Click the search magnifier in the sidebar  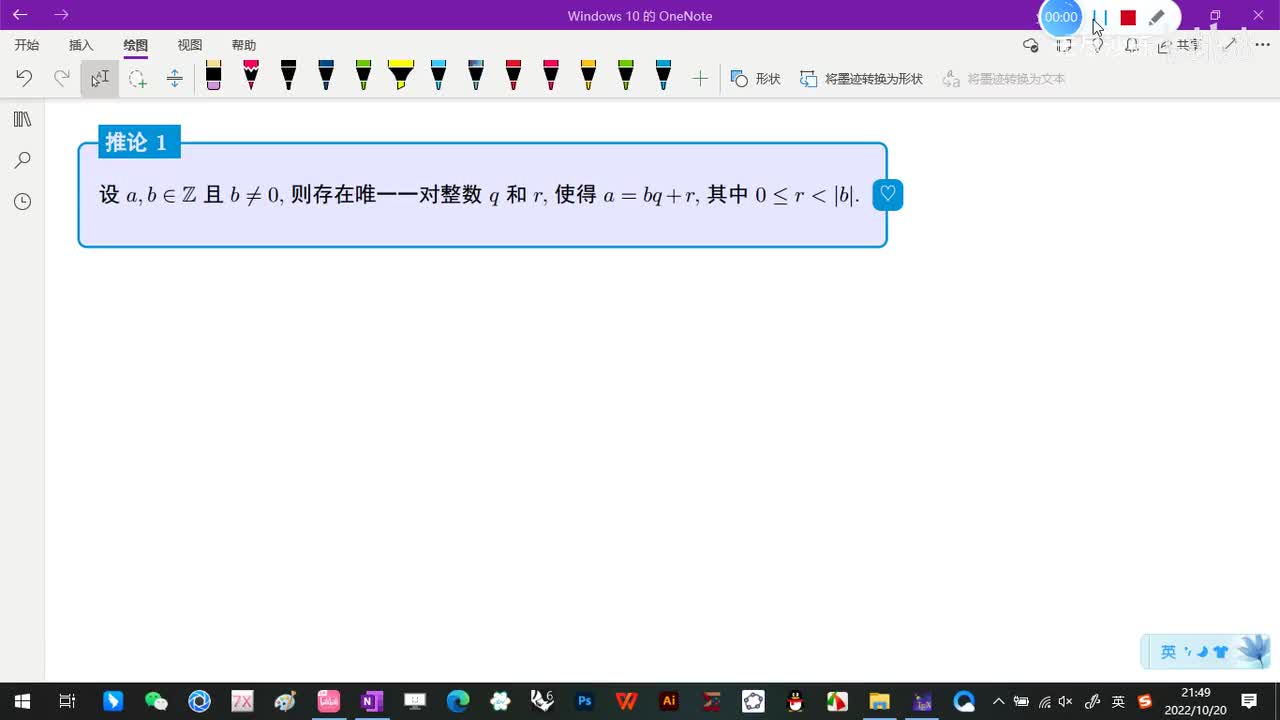click(22, 160)
